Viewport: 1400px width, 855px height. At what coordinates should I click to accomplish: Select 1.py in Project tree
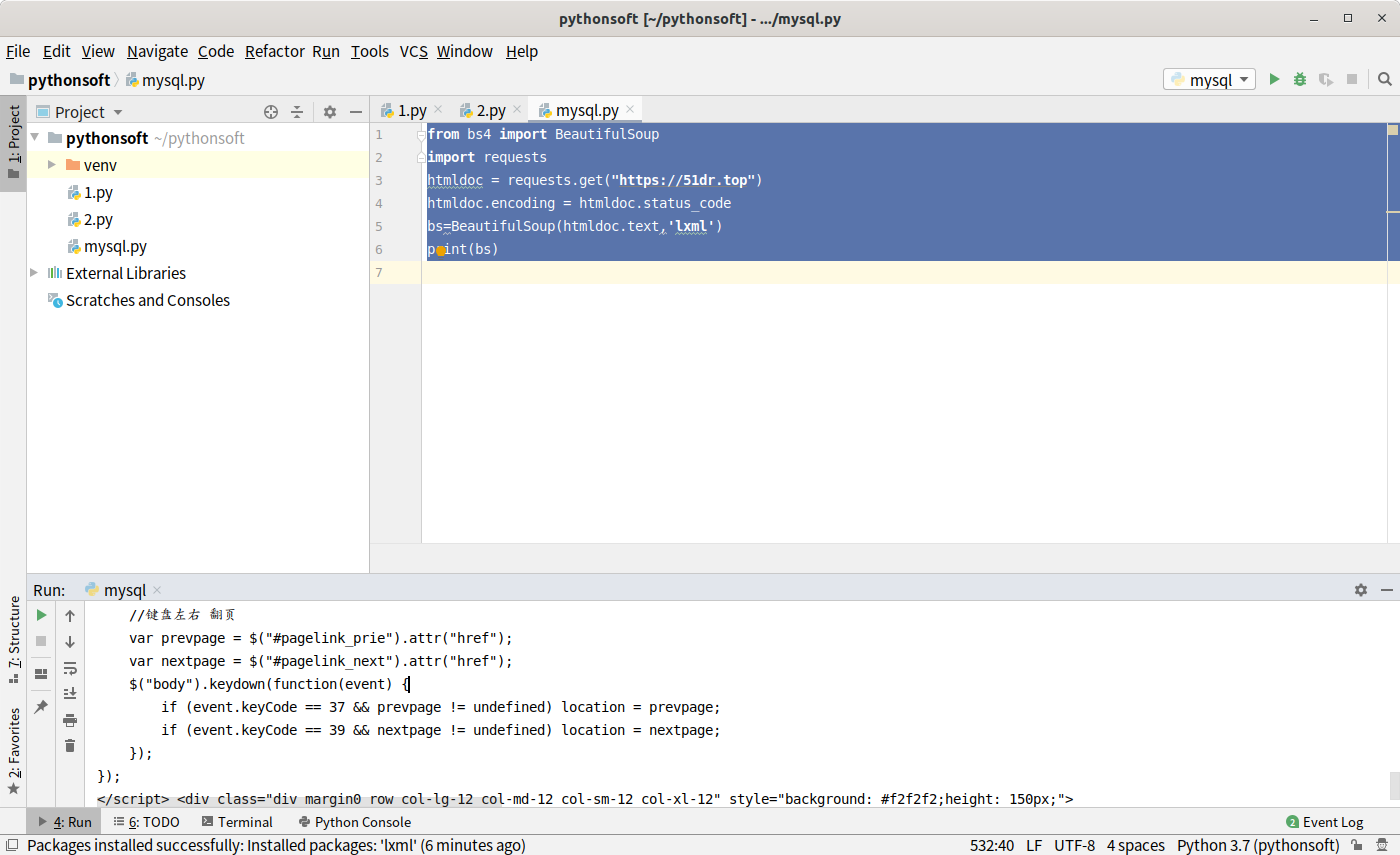[x=90, y=192]
